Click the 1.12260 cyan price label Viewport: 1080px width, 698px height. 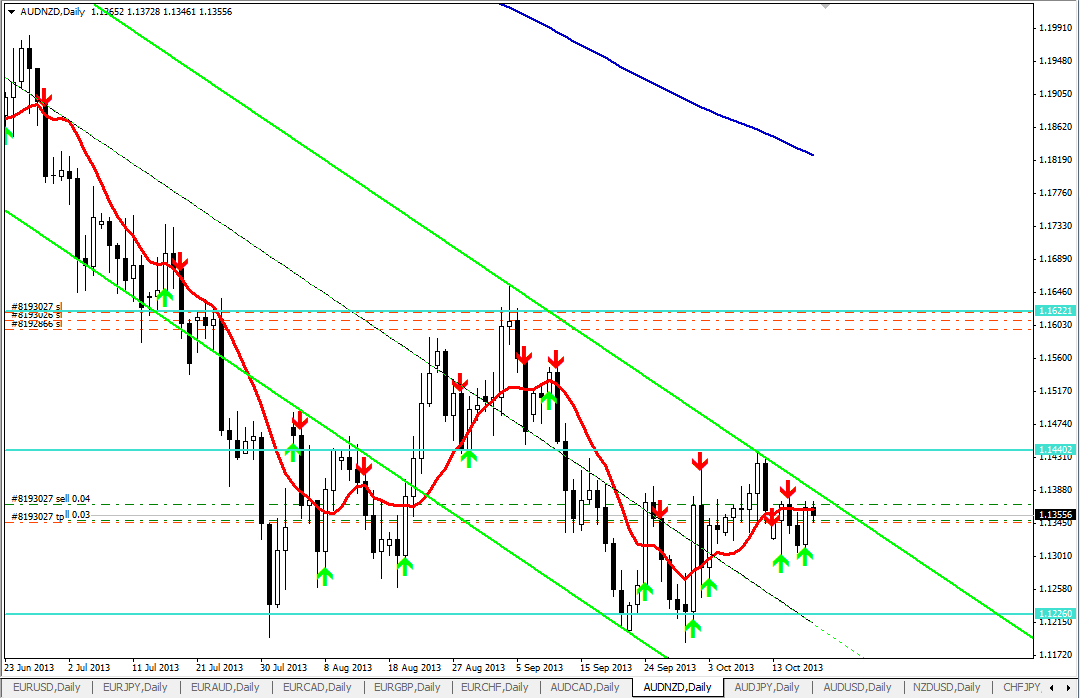coord(1055,613)
